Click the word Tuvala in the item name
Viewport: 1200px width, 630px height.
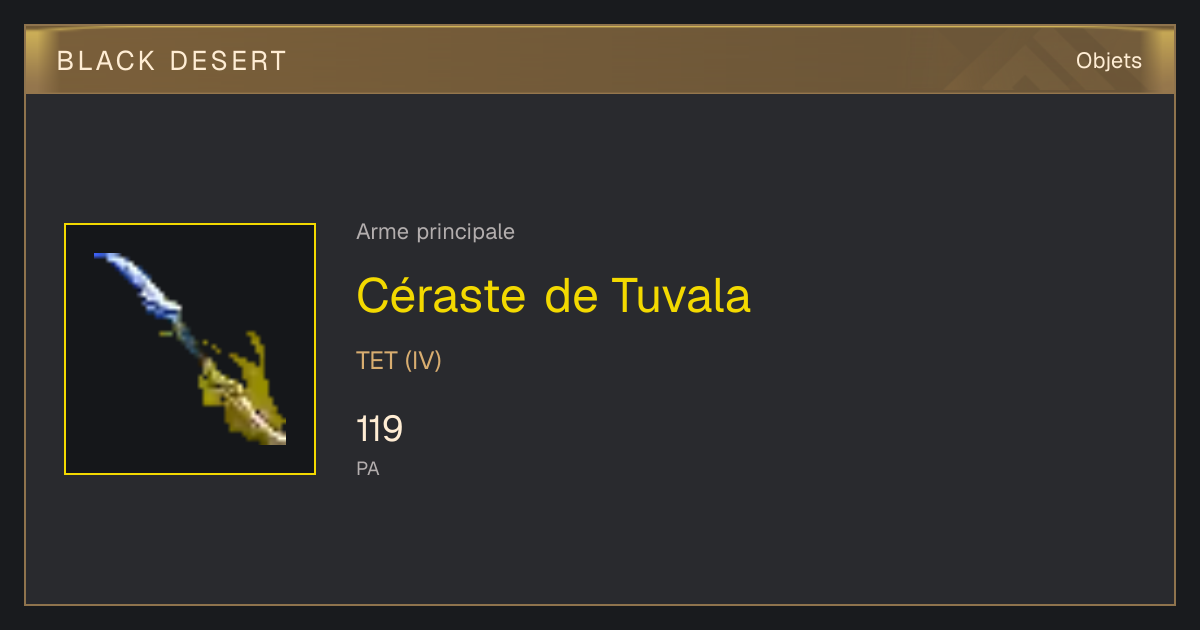tap(680, 295)
